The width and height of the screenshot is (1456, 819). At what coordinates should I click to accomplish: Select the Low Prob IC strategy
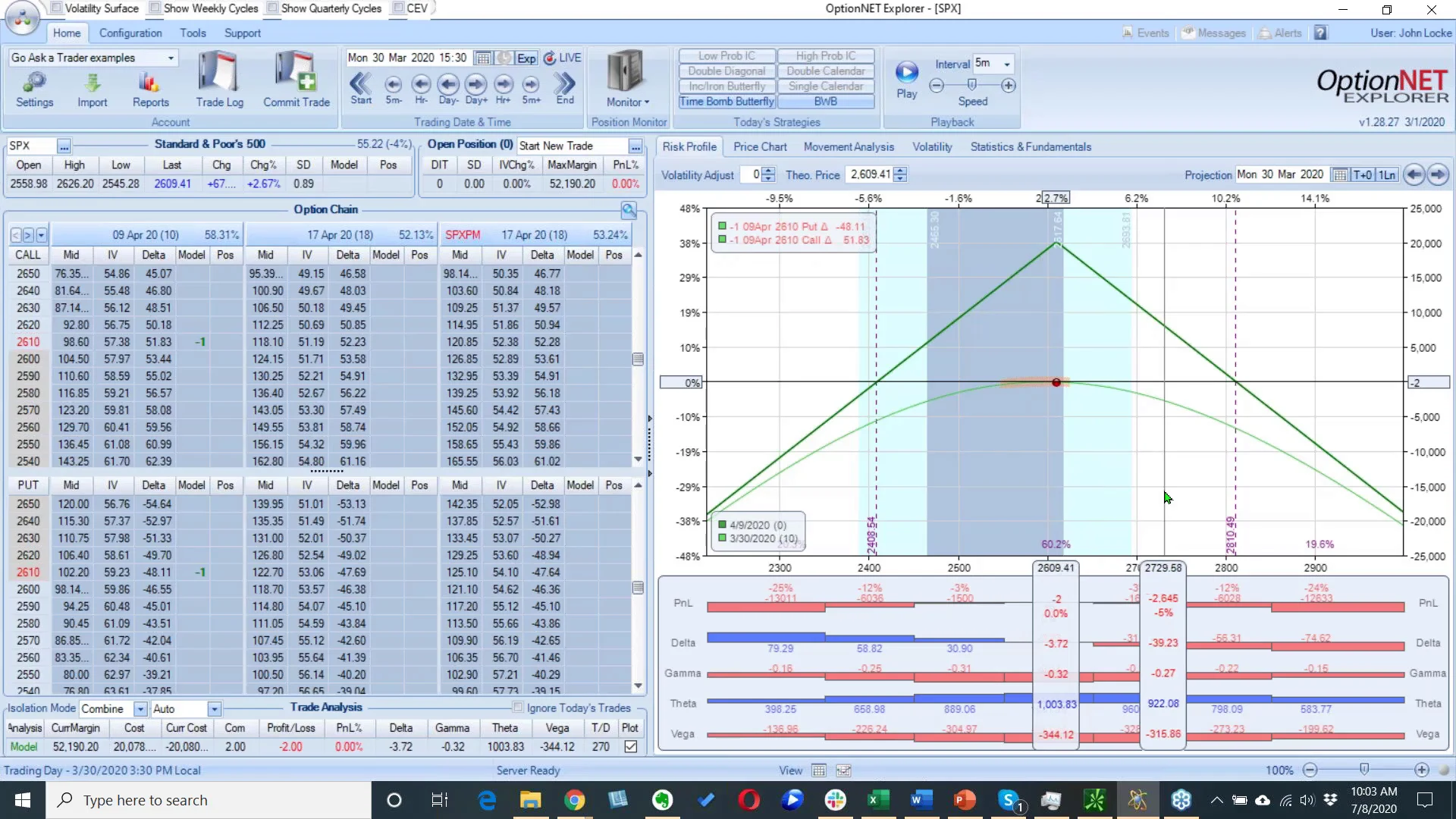726,56
